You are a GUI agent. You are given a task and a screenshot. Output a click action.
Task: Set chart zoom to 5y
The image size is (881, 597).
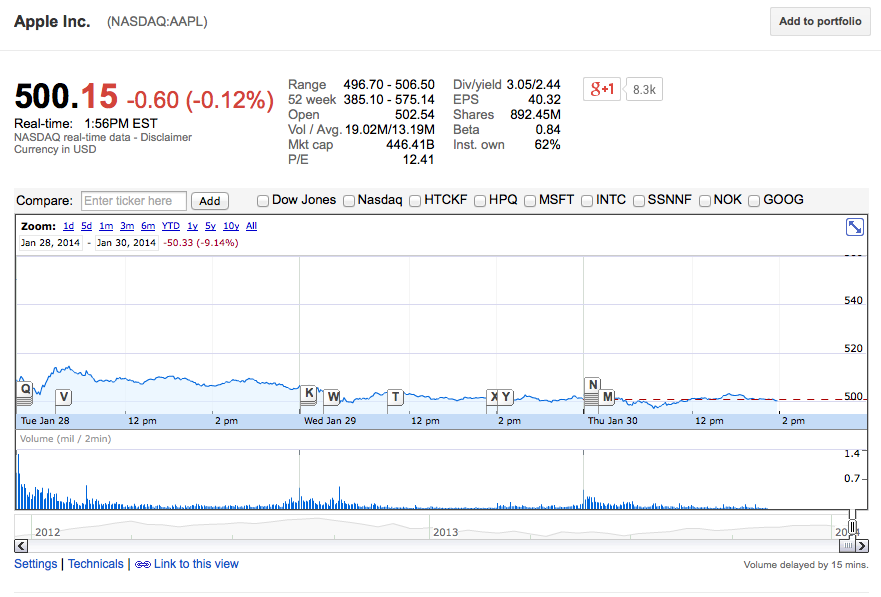210,226
